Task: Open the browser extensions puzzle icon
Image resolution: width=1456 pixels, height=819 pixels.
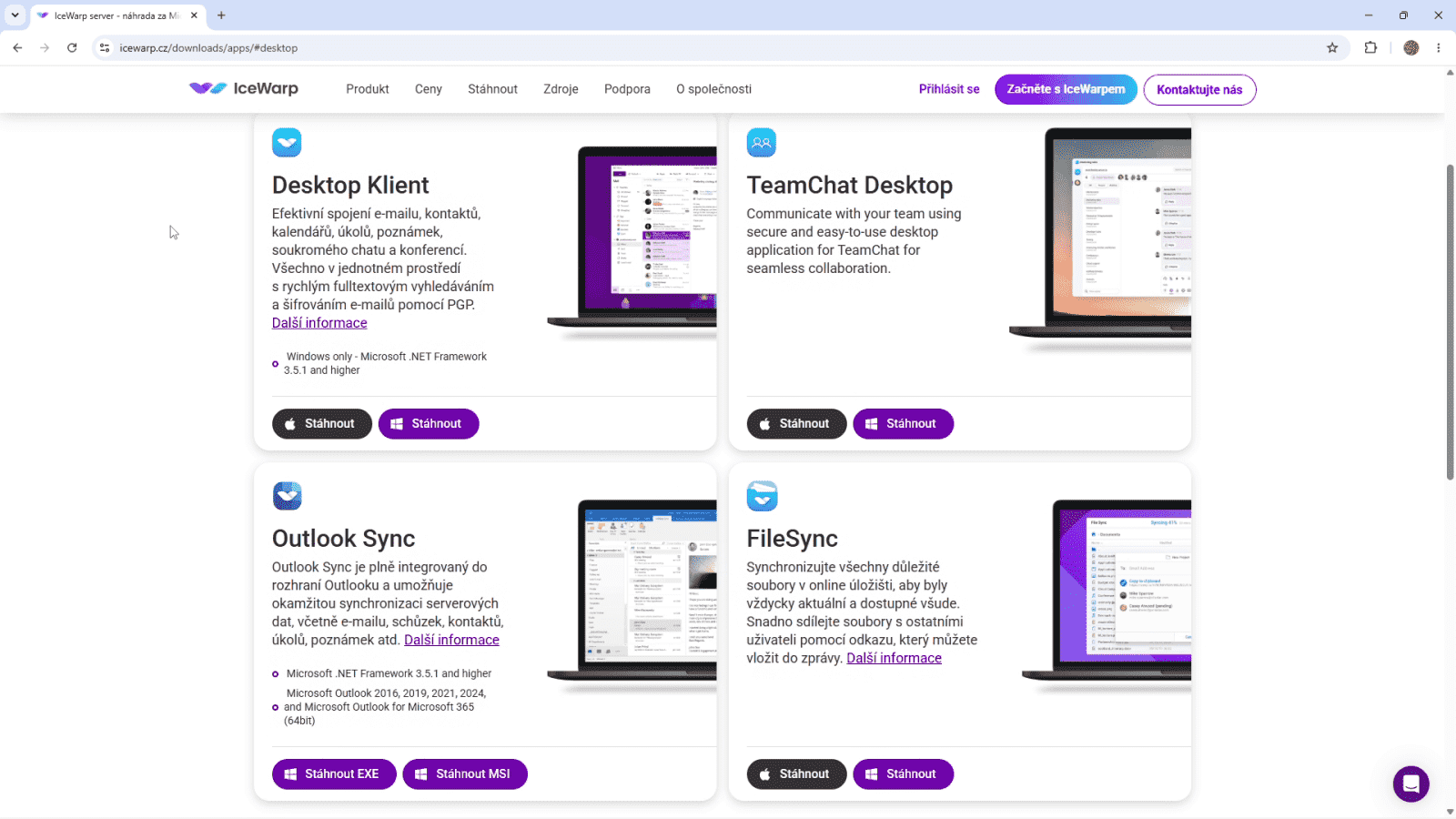Action: pyautogui.click(x=1370, y=48)
